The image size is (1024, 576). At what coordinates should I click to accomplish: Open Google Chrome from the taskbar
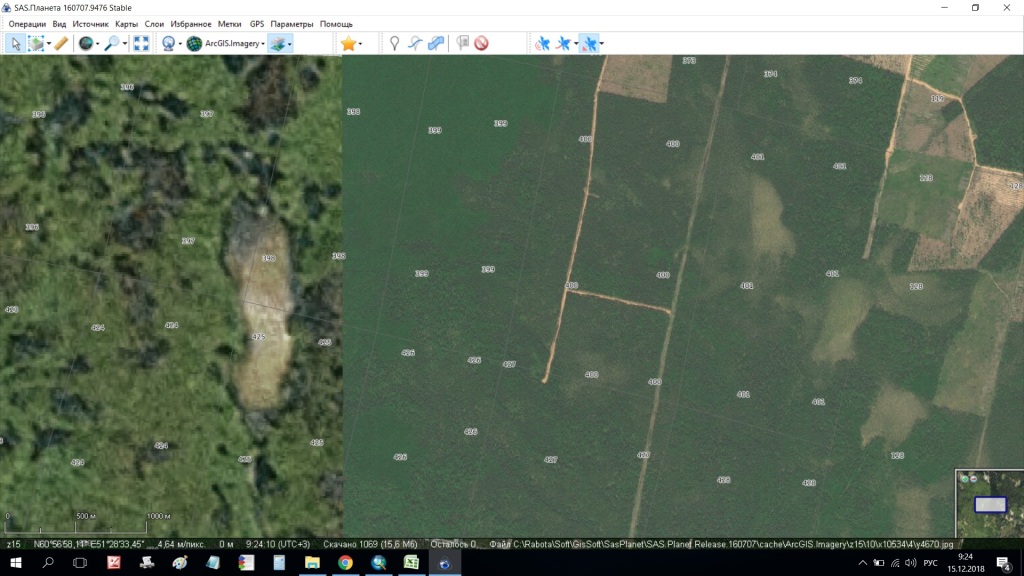(344, 563)
